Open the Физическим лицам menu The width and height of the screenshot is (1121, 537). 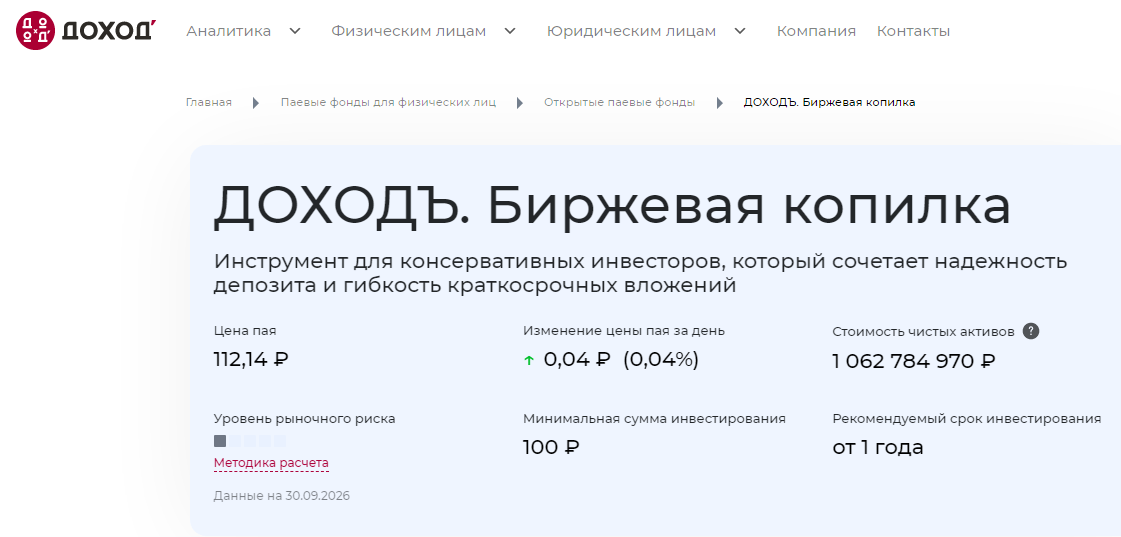click(x=408, y=31)
